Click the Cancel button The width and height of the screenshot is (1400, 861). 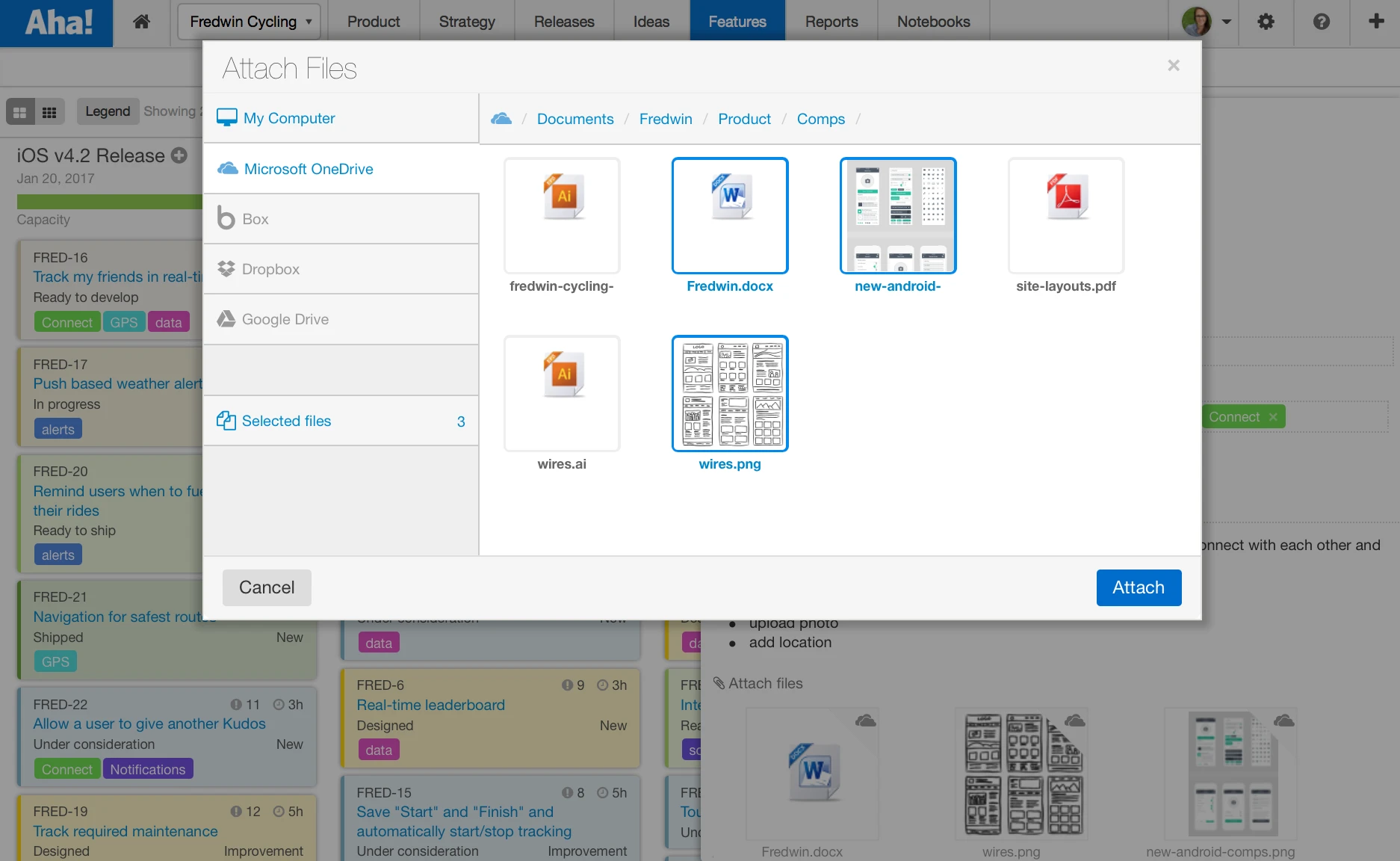pyautogui.click(x=267, y=587)
